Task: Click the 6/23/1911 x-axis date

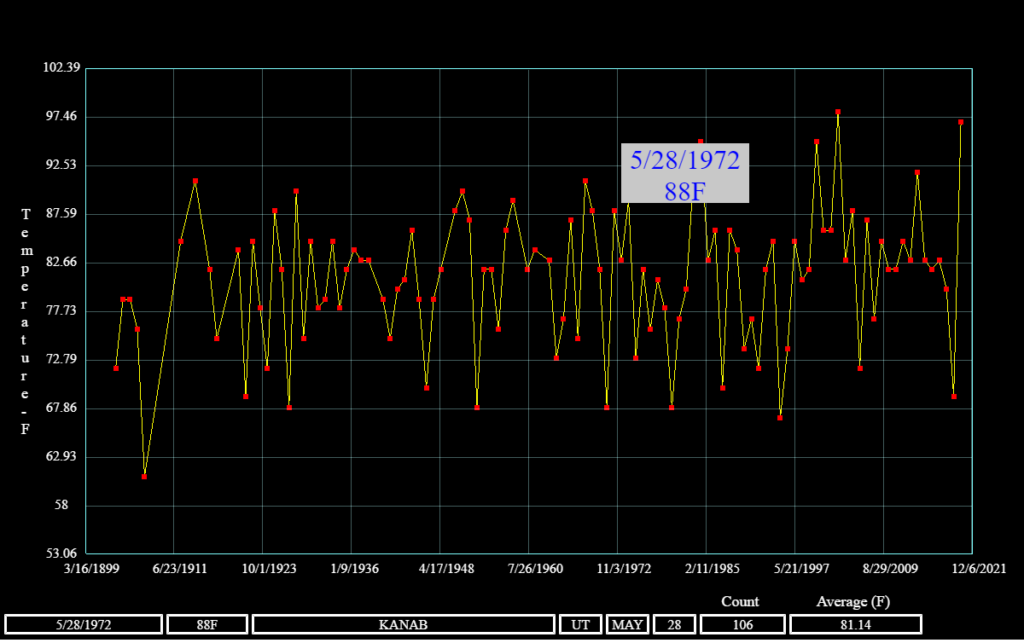Action: (180, 569)
